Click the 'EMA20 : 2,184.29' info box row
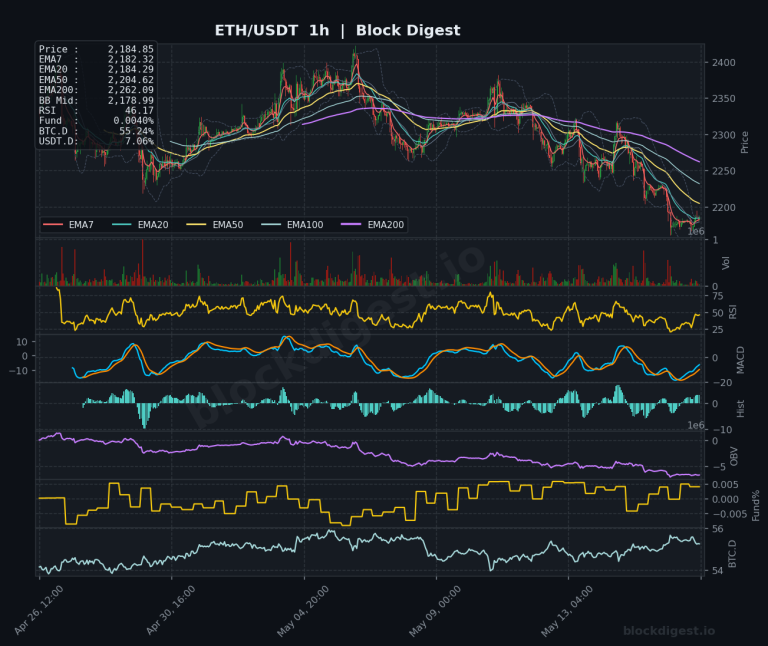Screen dimensions: 768x646 point(96,70)
